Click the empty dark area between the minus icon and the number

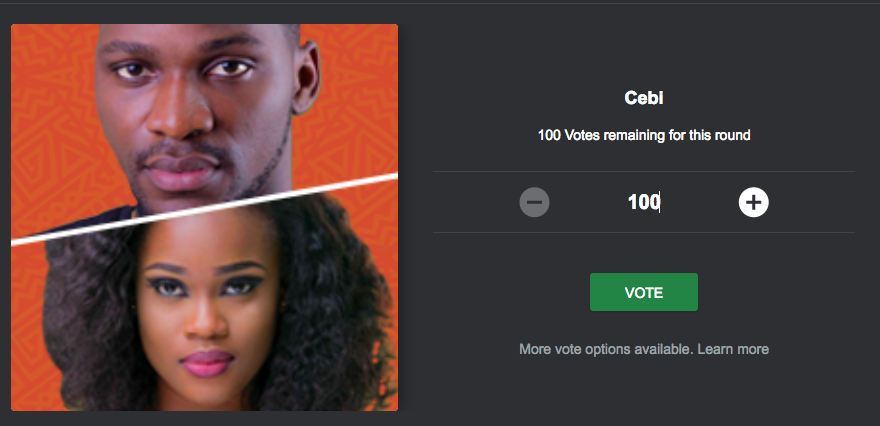pos(586,202)
